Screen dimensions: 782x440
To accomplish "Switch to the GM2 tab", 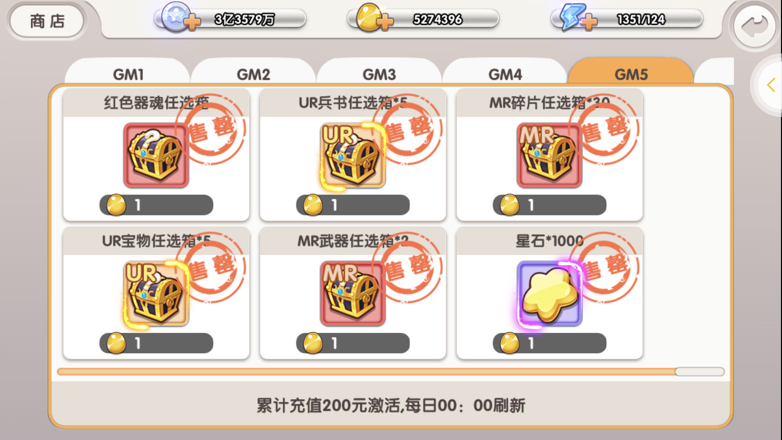I will [x=253, y=73].
